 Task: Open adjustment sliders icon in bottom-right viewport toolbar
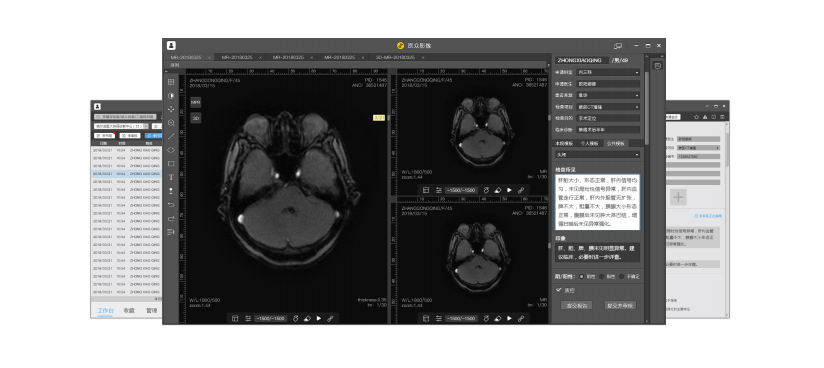tap(438, 319)
